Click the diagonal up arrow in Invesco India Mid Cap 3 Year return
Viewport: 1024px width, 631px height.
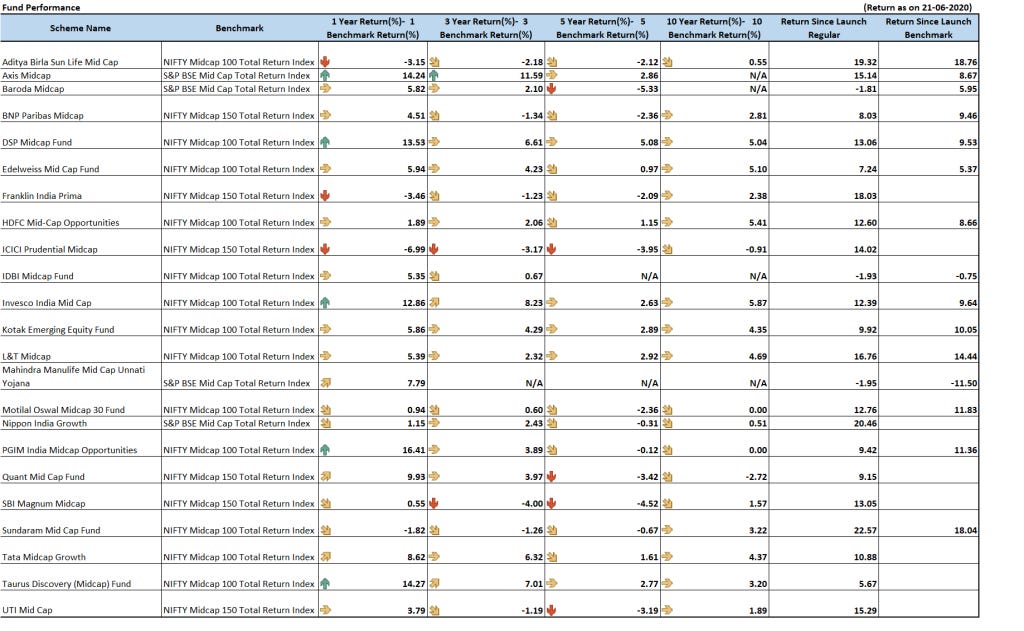[434, 302]
